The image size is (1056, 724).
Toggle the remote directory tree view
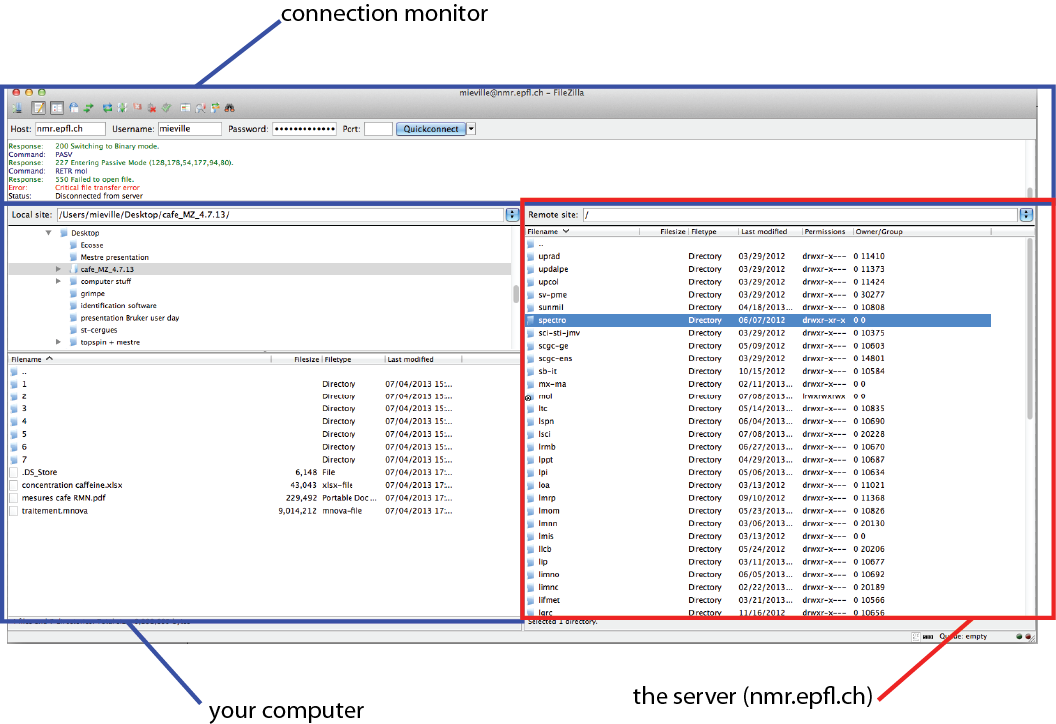point(73,108)
